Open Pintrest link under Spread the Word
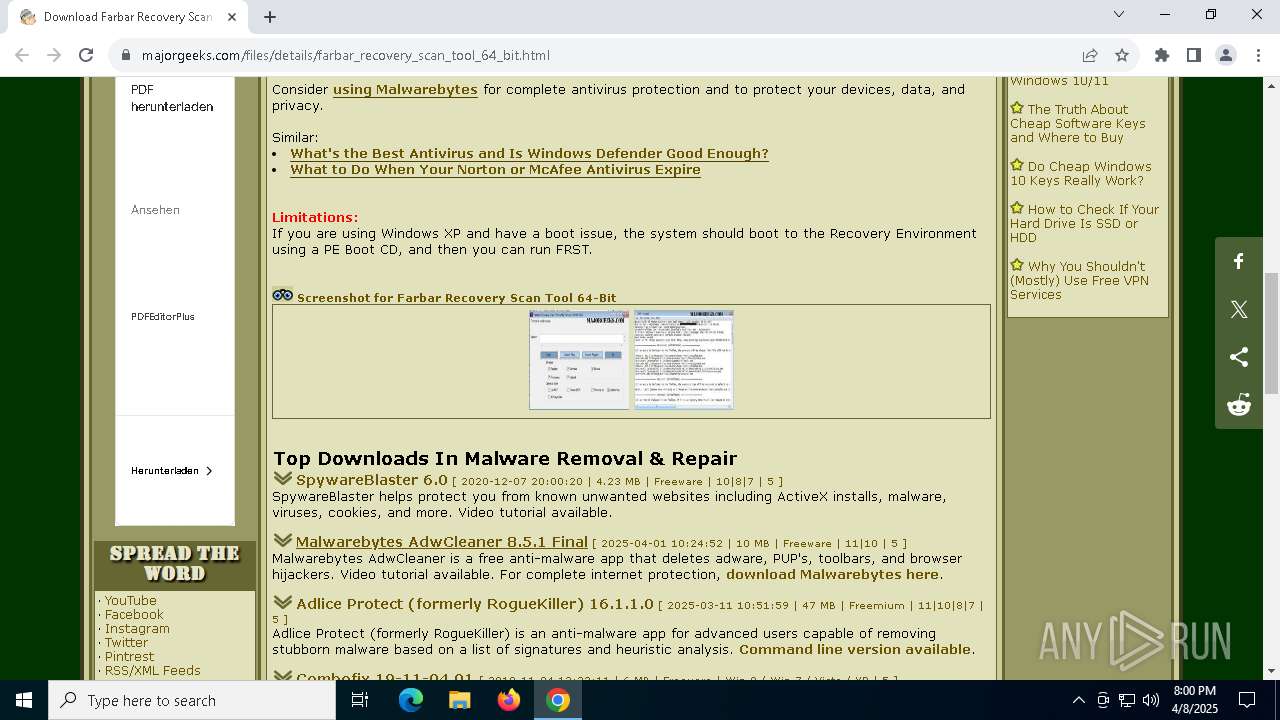This screenshot has height=720, width=1280. (x=129, y=656)
